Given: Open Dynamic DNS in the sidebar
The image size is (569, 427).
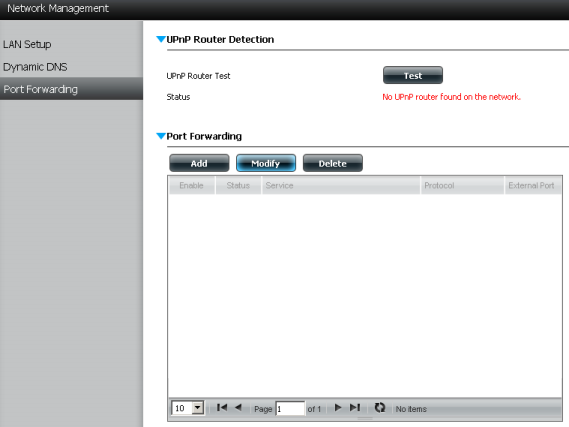Looking at the screenshot, I should [x=35, y=67].
